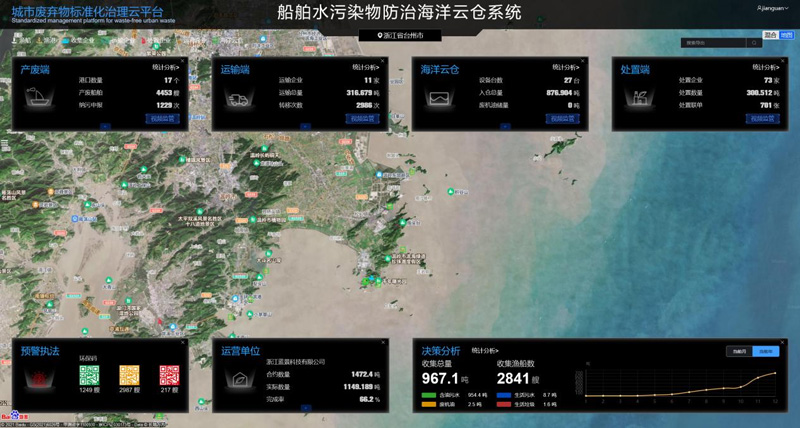Click the image icon in 海洋云仓 panel
Image resolution: width=800 pixels, height=428 pixels.
(440, 99)
